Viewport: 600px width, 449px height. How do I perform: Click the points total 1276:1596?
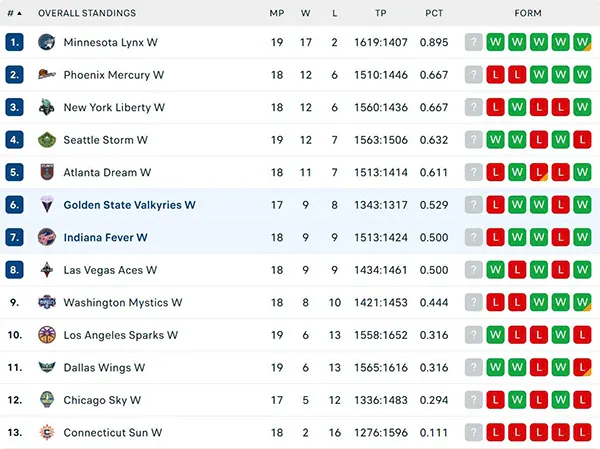point(381,433)
